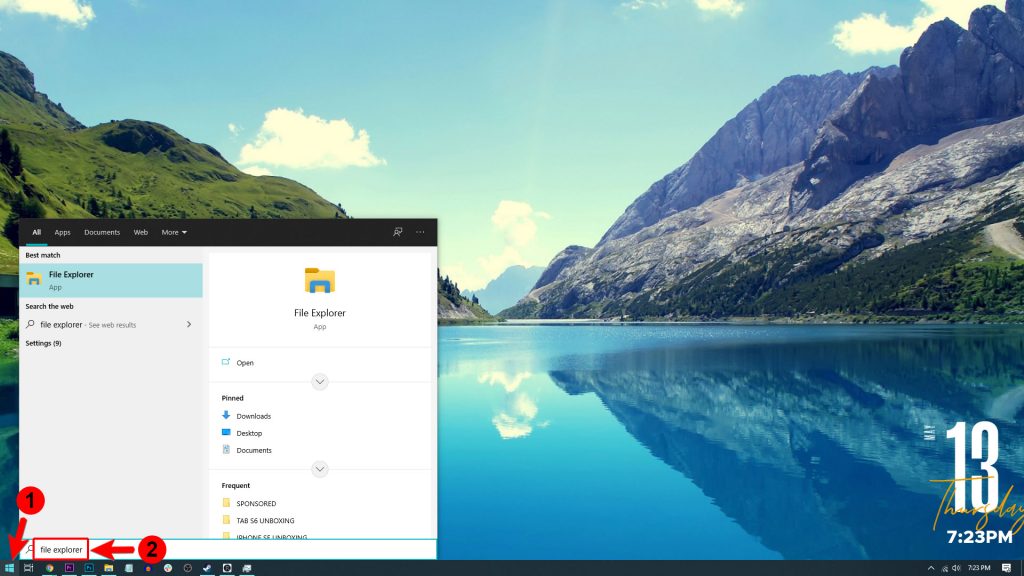Open Adobe Photoshop from the taskbar
The width and height of the screenshot is (1024, 576).
89,568
